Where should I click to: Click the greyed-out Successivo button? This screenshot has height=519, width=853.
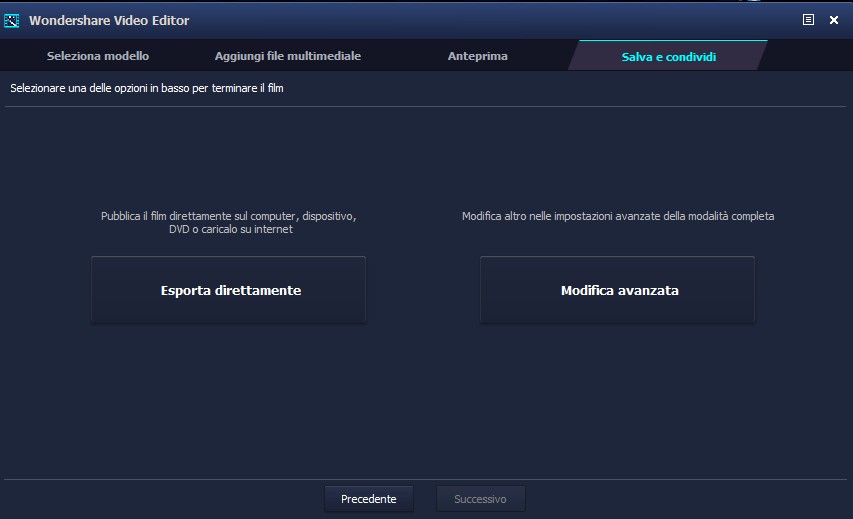point(480,499)
